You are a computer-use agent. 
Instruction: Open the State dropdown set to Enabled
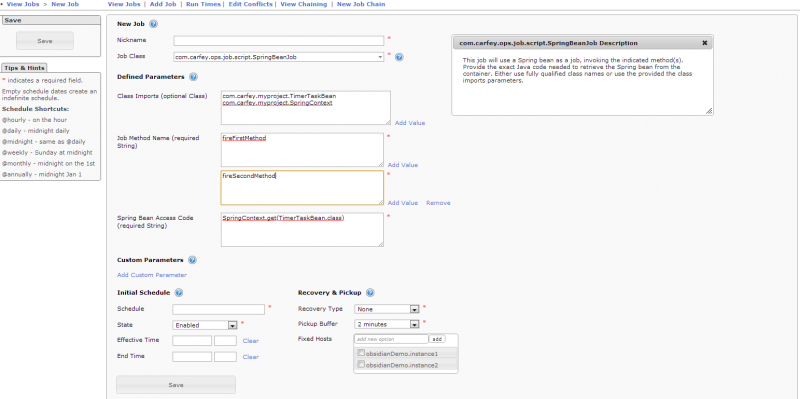(205, 325)
